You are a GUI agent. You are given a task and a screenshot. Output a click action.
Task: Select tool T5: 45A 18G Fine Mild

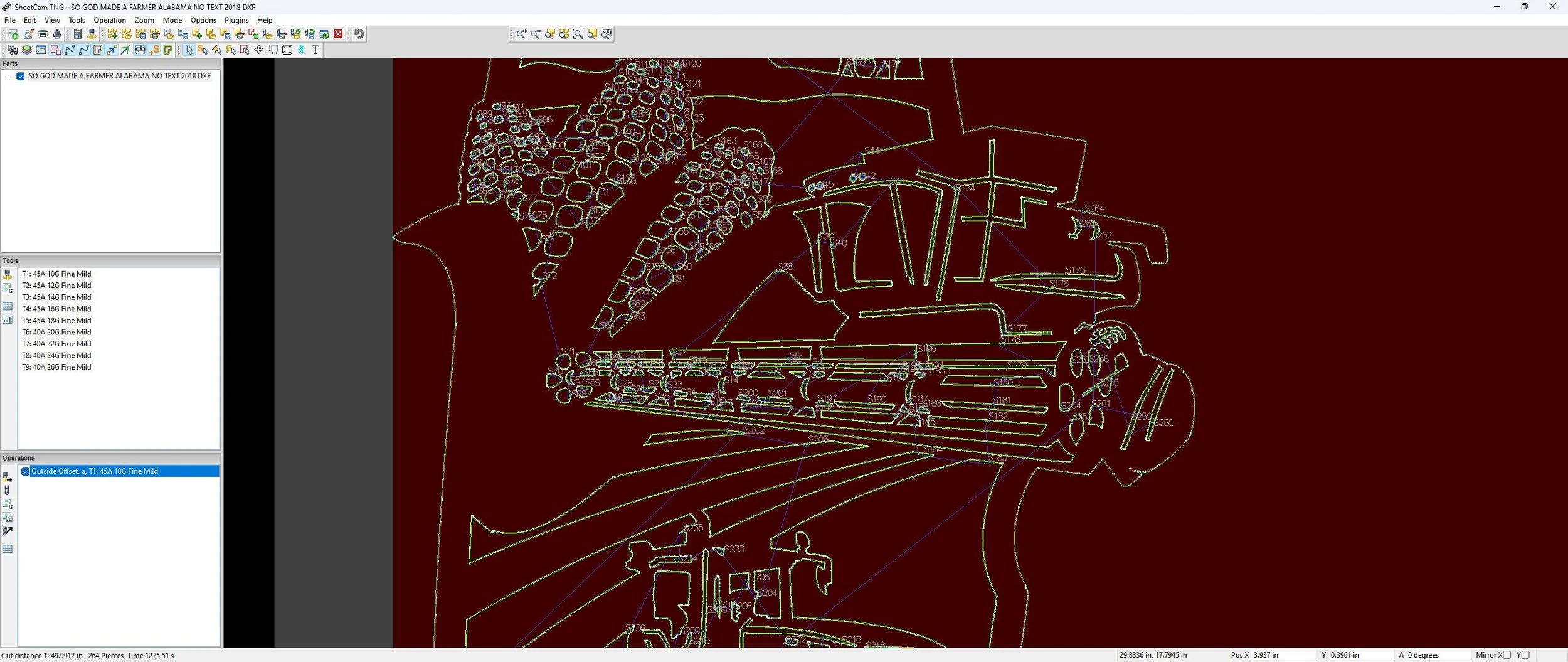(x=56, y=321)
